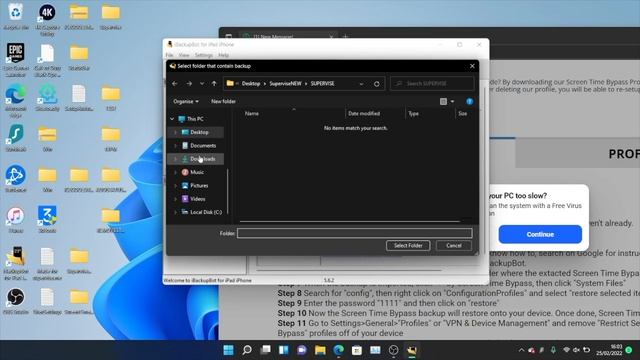Expand the Documents tree node
Viewport: 640px width, 360px height.
point(176,146)
